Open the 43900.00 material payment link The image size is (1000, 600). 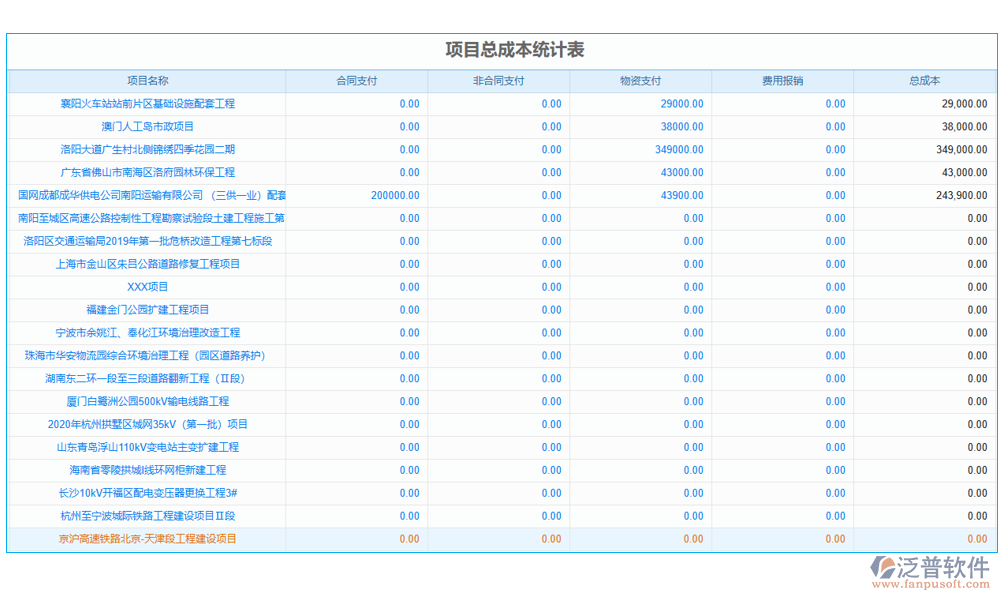[682, 196]
